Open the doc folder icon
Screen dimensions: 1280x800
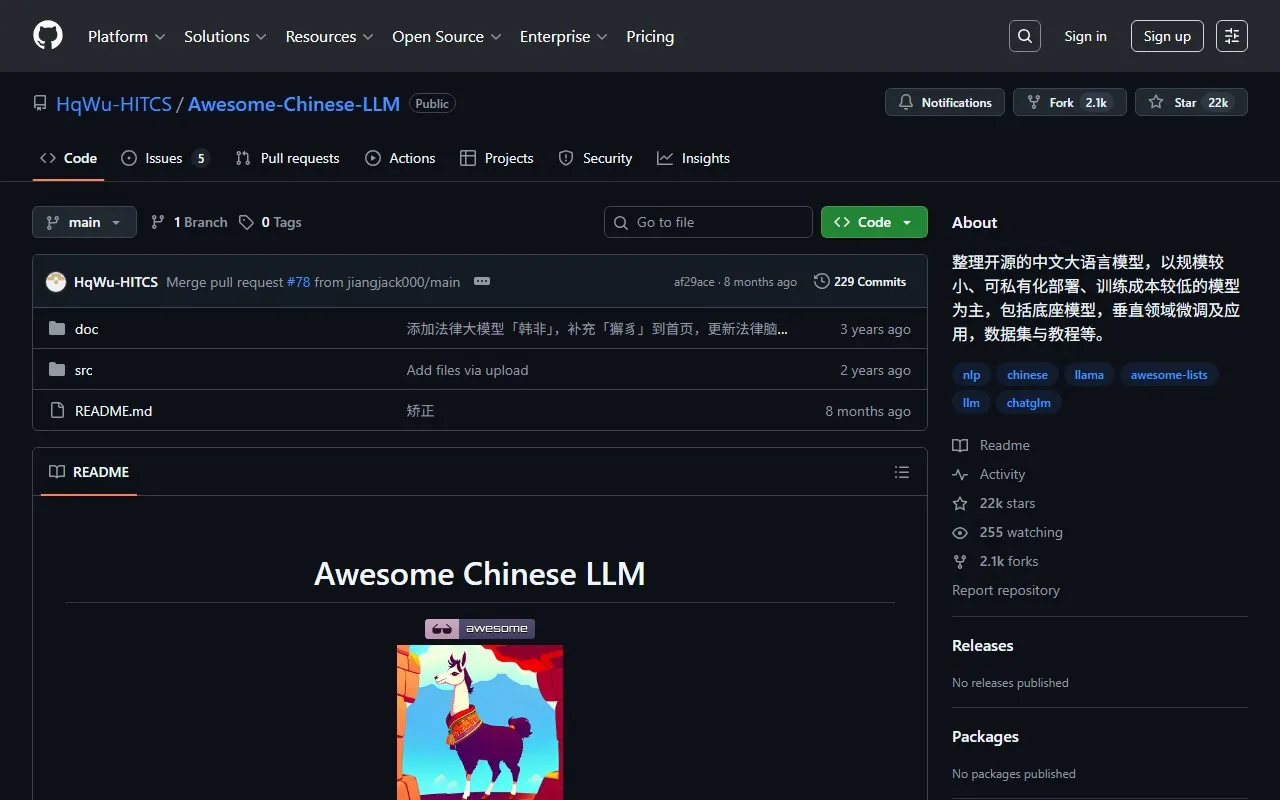point(57,328)
